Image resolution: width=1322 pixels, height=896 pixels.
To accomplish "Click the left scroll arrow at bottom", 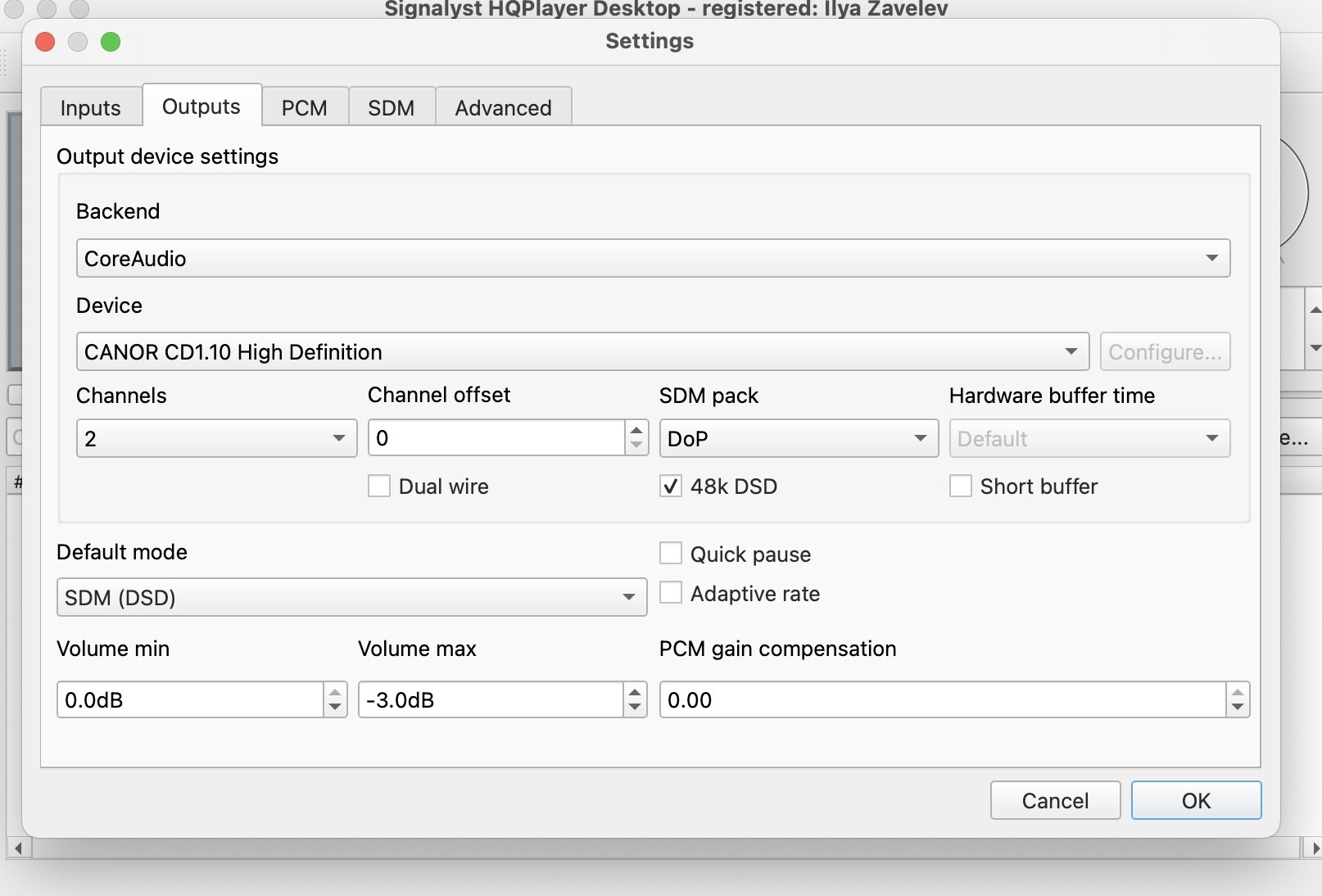I will pos(18,848).
